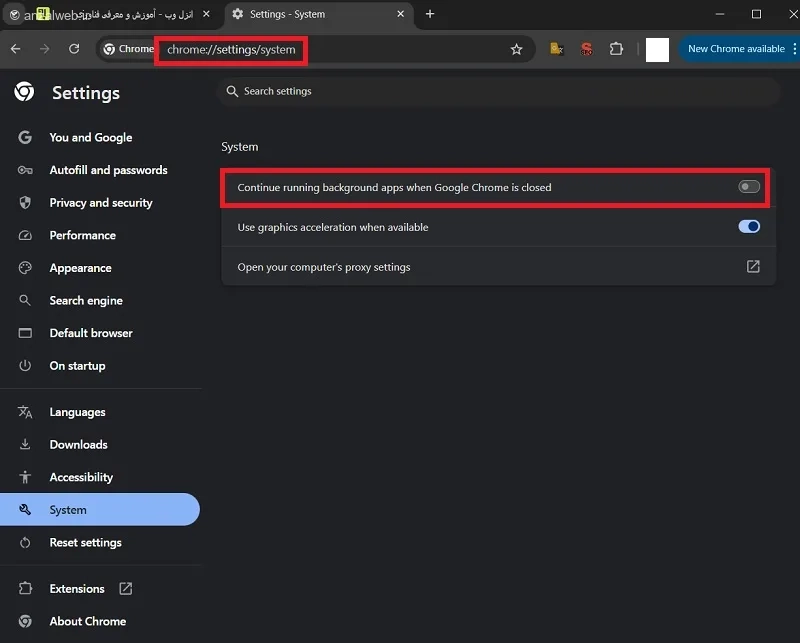Click the Chrome logo beside Settings title
Viewport: 800px width, 643px height.
(24, 92)
